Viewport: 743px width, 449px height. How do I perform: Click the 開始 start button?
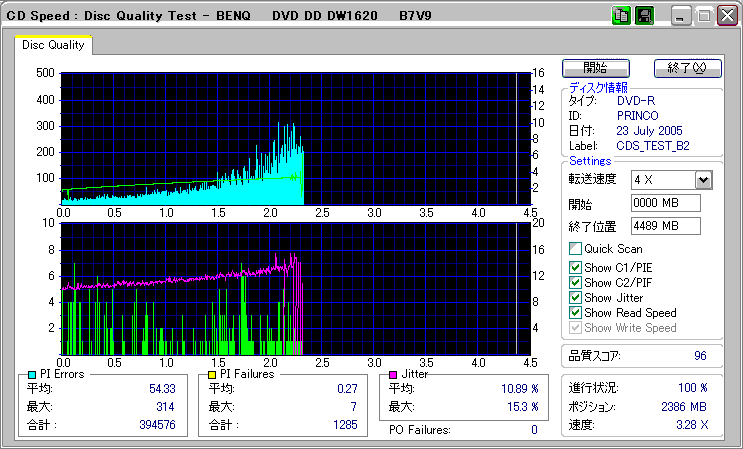(596, 68)
